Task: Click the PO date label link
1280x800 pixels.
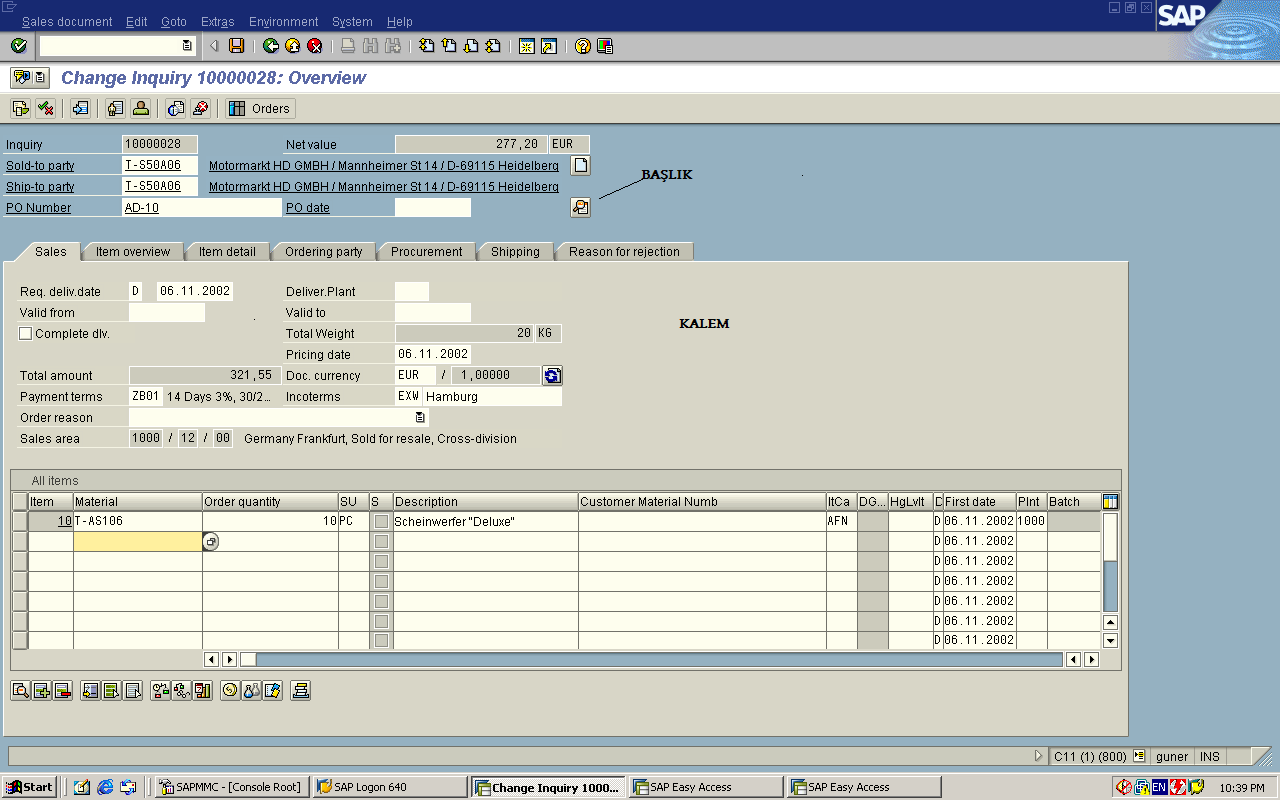Action: point(308,208)
